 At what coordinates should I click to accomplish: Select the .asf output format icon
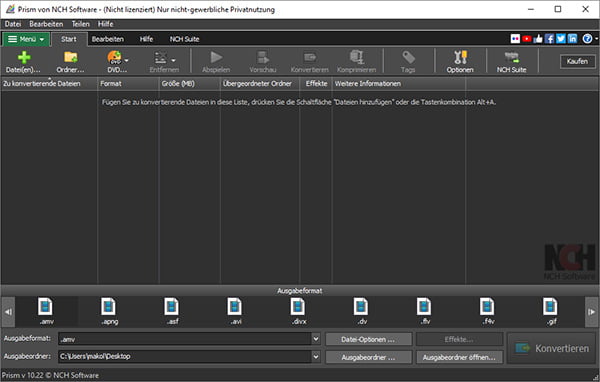coord(172,307)
